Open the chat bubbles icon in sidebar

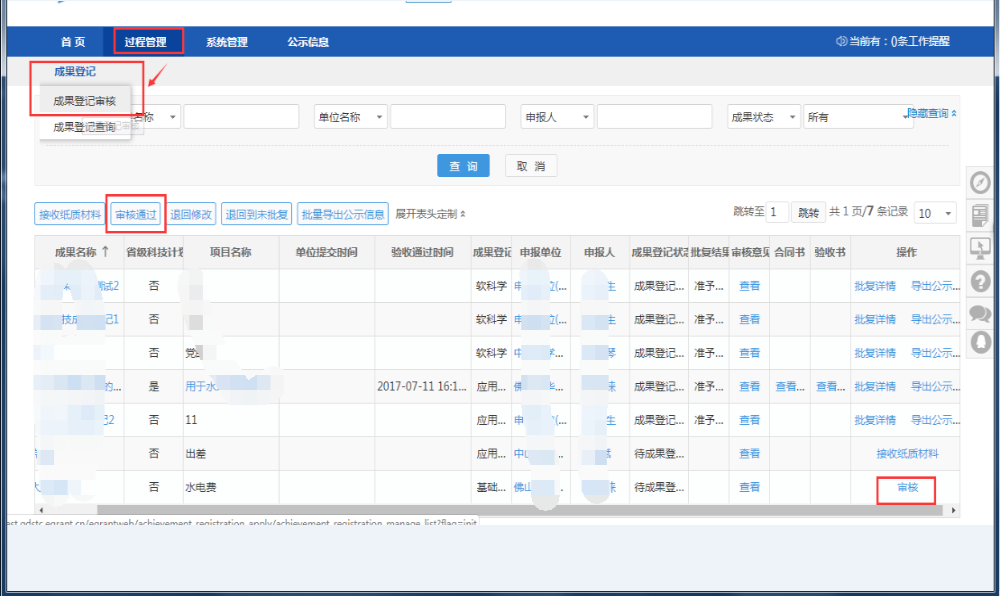980,312
